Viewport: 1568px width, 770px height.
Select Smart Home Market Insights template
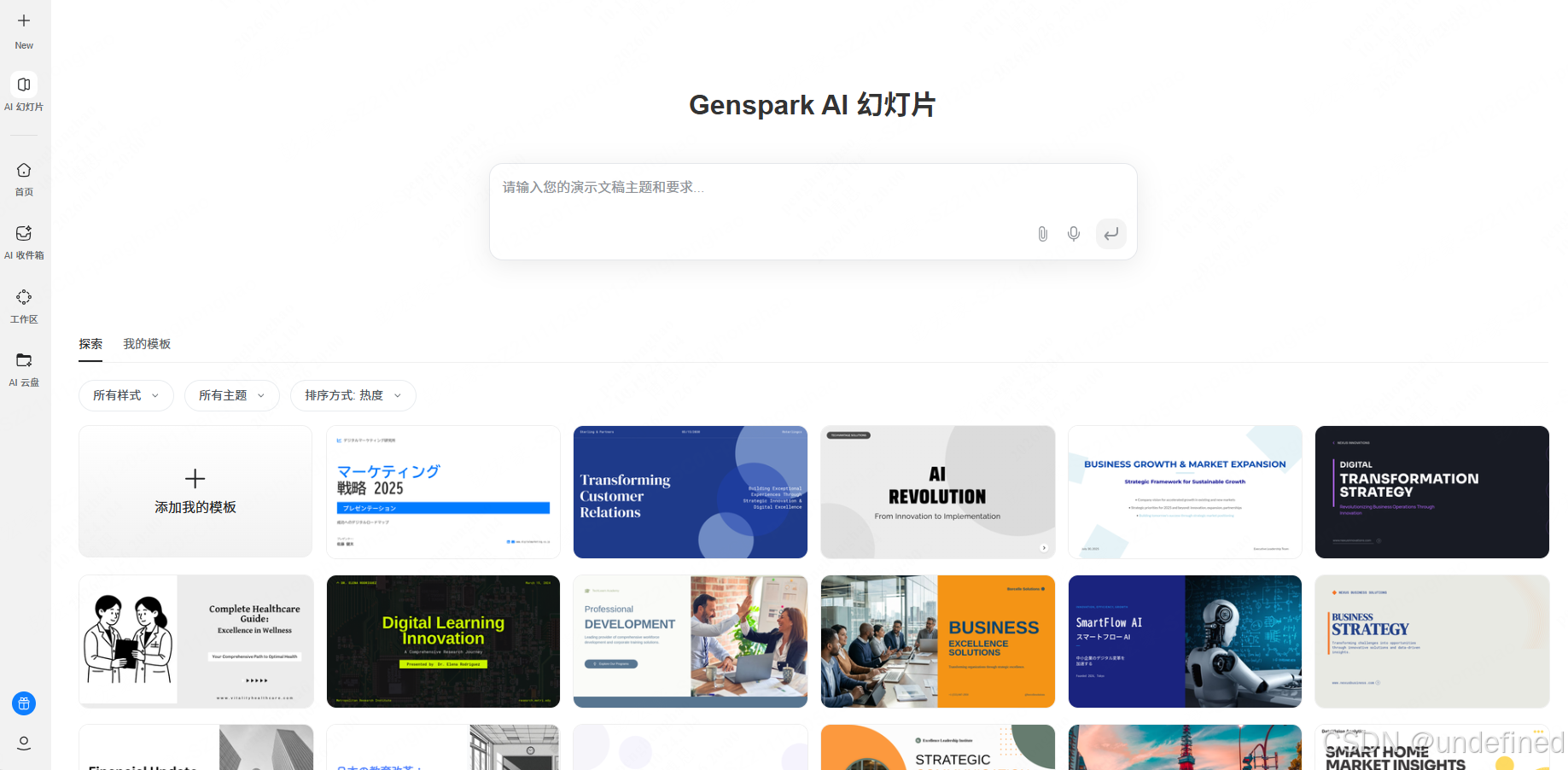pyautogui.click(x=1432, y=748)
